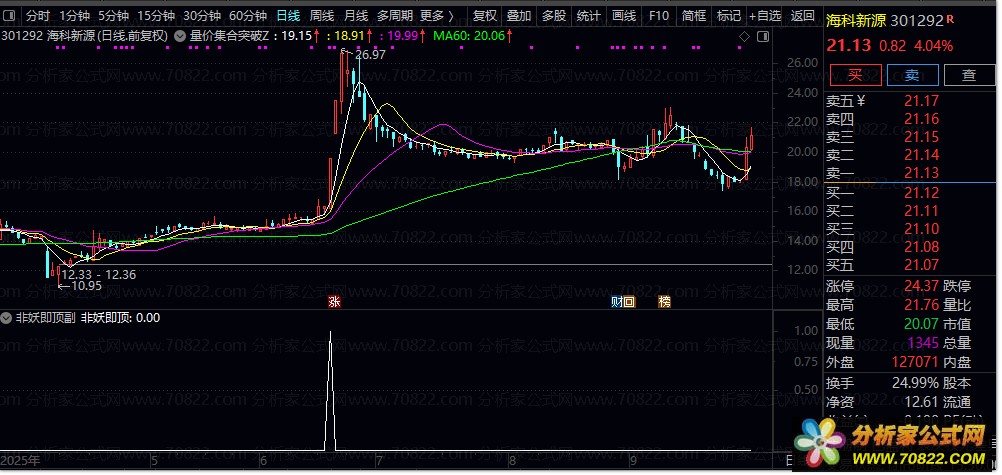1002x475 pixels.
Task: Add stock via +自选 button
Action: pyautogui.click(x=766, y=16)
